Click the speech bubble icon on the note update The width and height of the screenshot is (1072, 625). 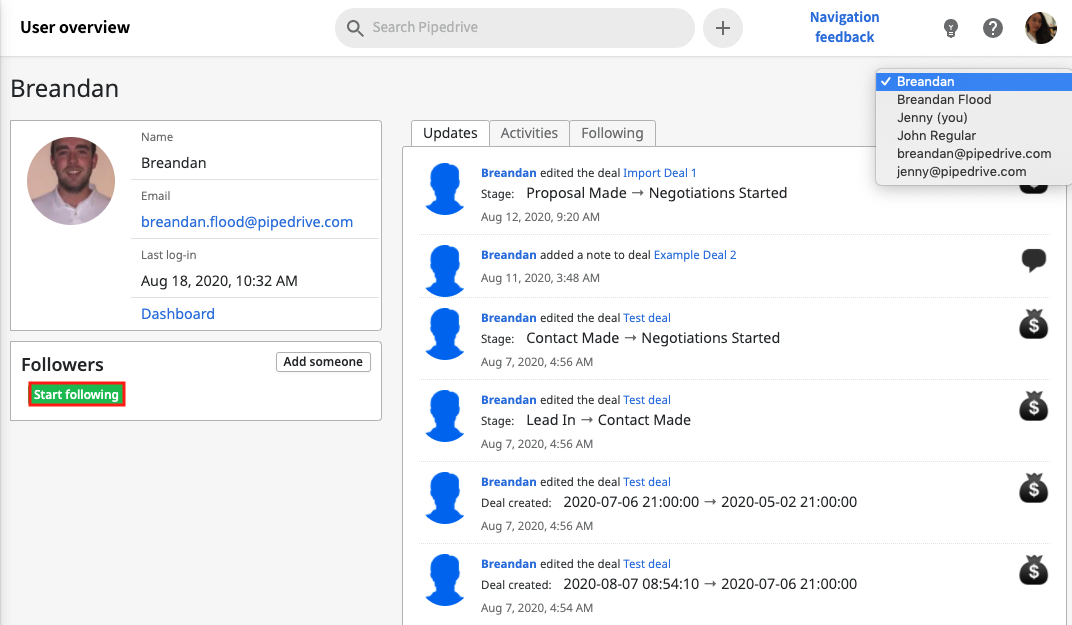(x=1034, y=260)
